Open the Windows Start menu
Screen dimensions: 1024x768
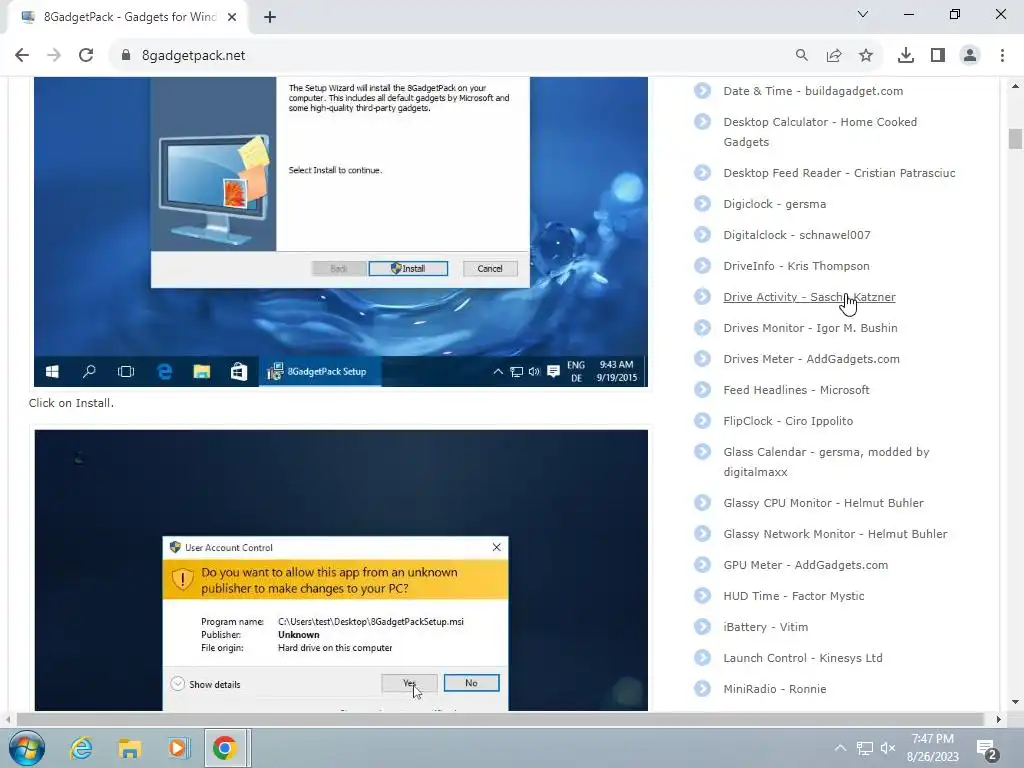click(27, 748)
